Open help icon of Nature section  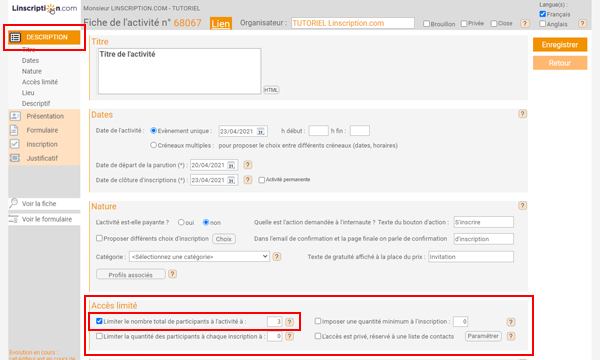pos(522,206)
